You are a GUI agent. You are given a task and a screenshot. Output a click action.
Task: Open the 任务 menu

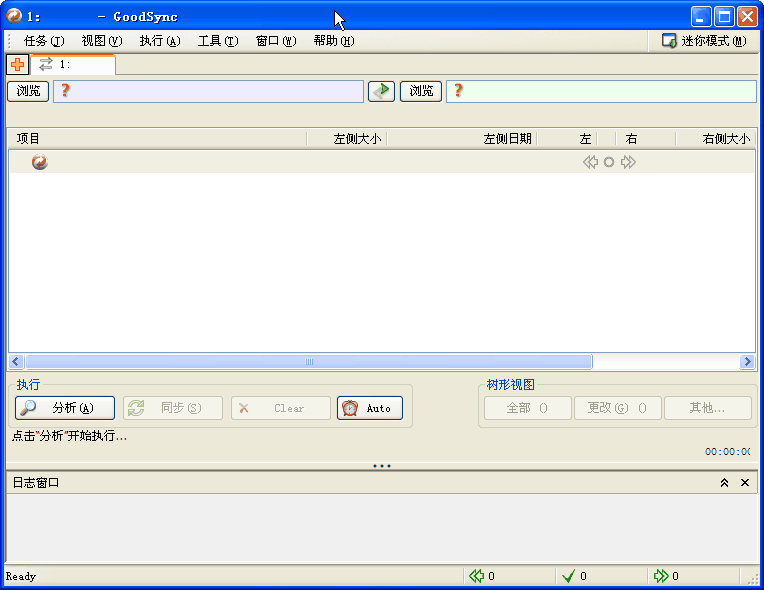pyautogui.click(x=43, y=41)
